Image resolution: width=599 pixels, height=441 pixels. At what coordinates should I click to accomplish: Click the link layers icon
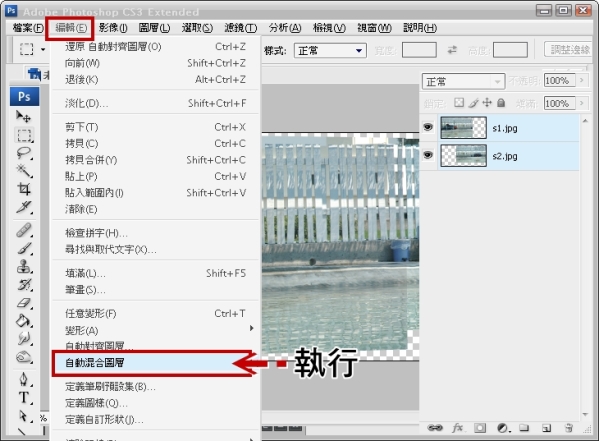click(x=435, y=428)
